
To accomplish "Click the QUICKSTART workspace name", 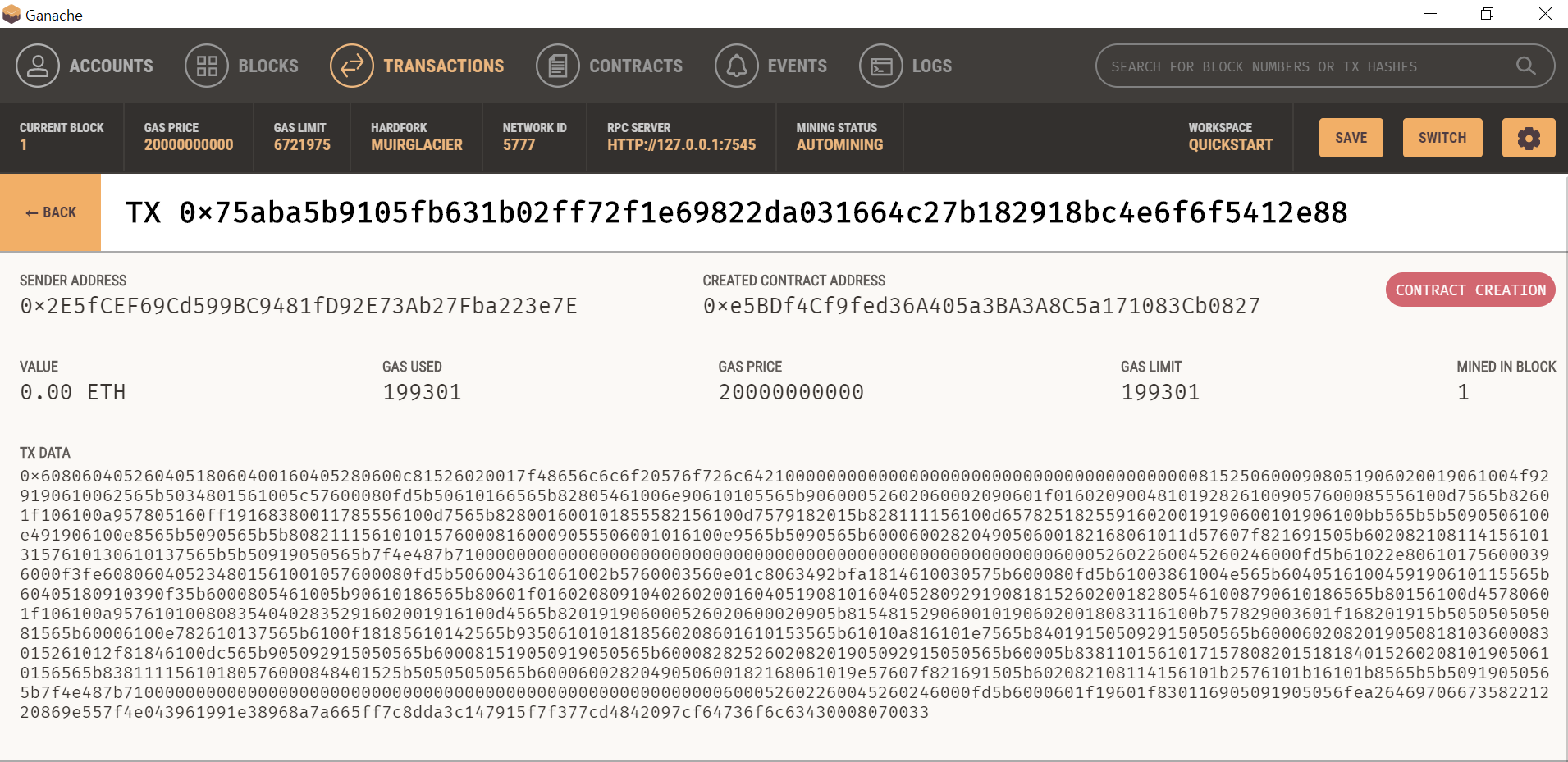I will [1231, 145].
